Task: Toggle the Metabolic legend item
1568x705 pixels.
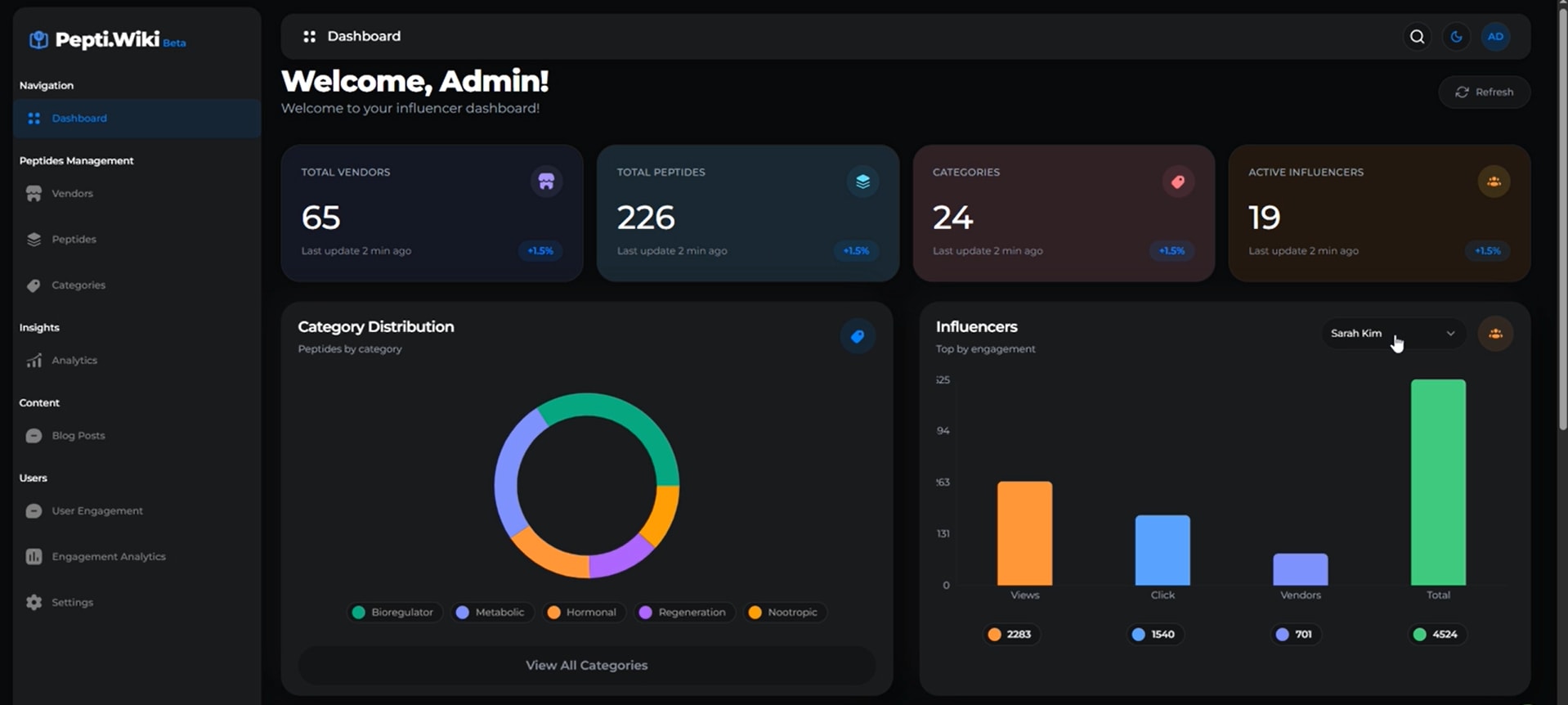Action: [492, 613]
